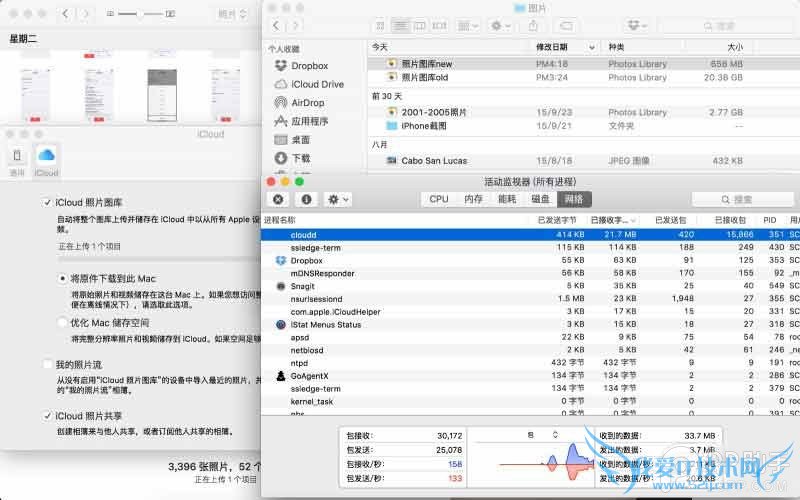
Task: Switch Finder to list view
Action: pyautogui.click(x=401, y=25)
